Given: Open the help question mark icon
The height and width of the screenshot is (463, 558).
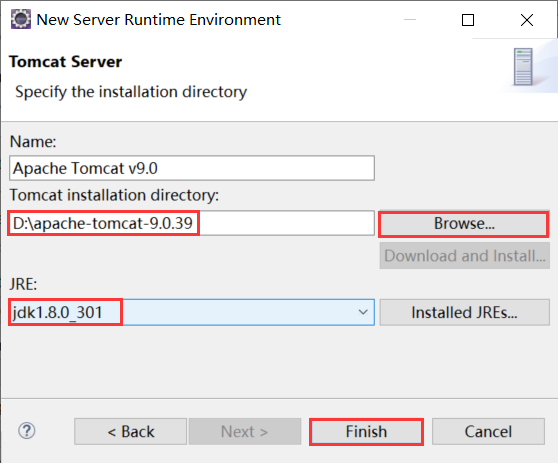Looking at the screenshot, I should point(27,431).
